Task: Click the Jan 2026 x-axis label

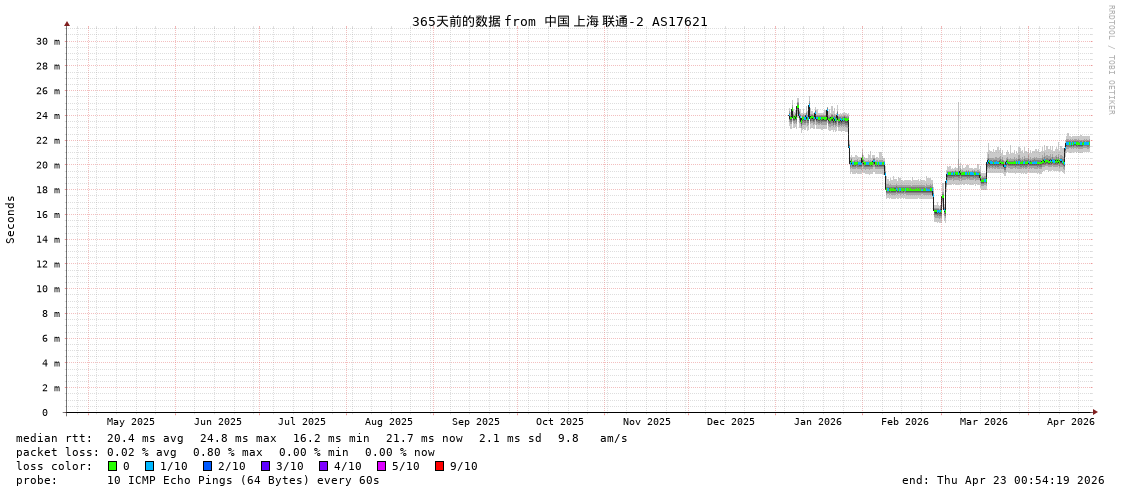Action: (x=817, y=422)
